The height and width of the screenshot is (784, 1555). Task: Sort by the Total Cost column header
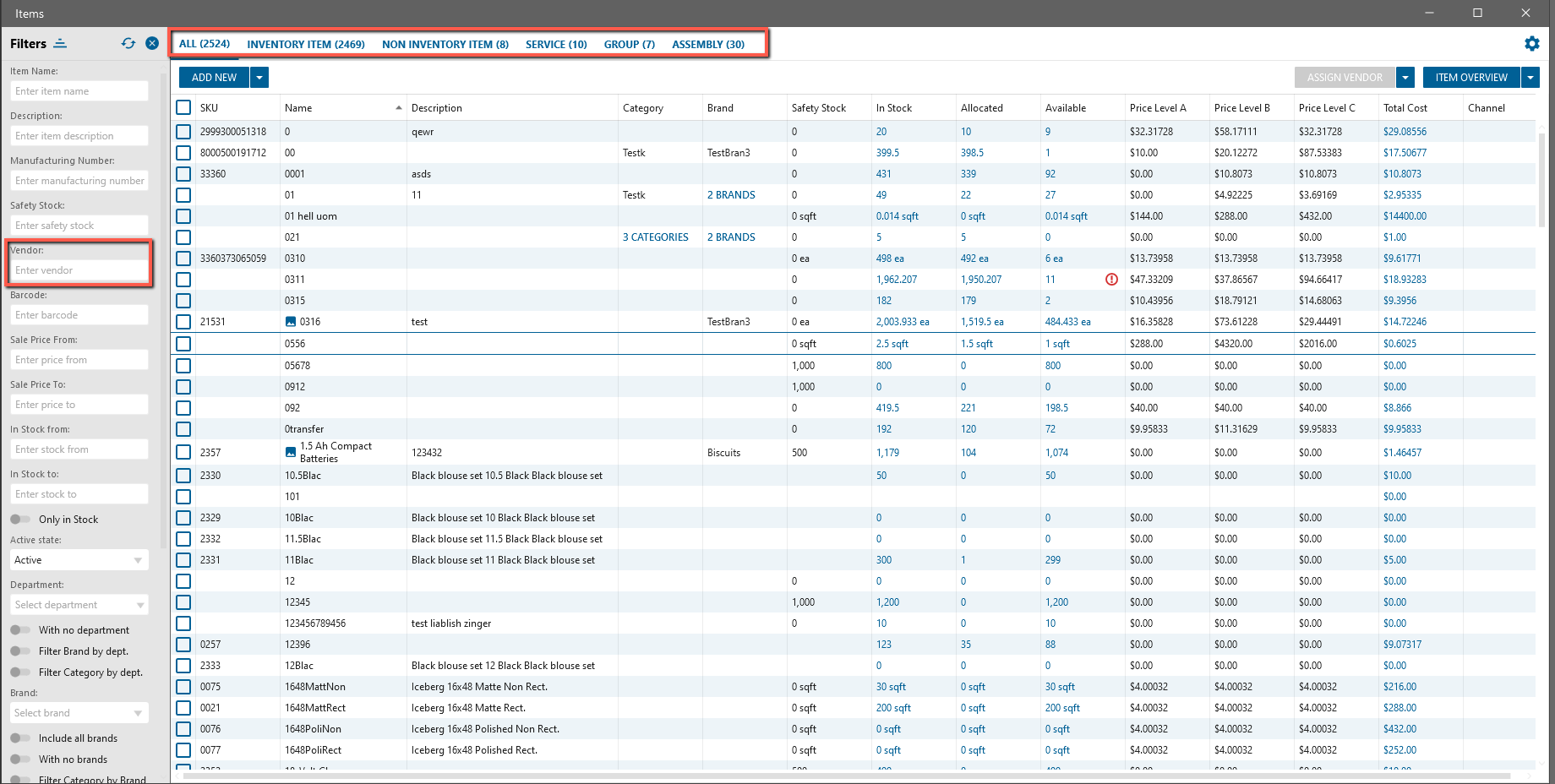(x=1405, y=108)
